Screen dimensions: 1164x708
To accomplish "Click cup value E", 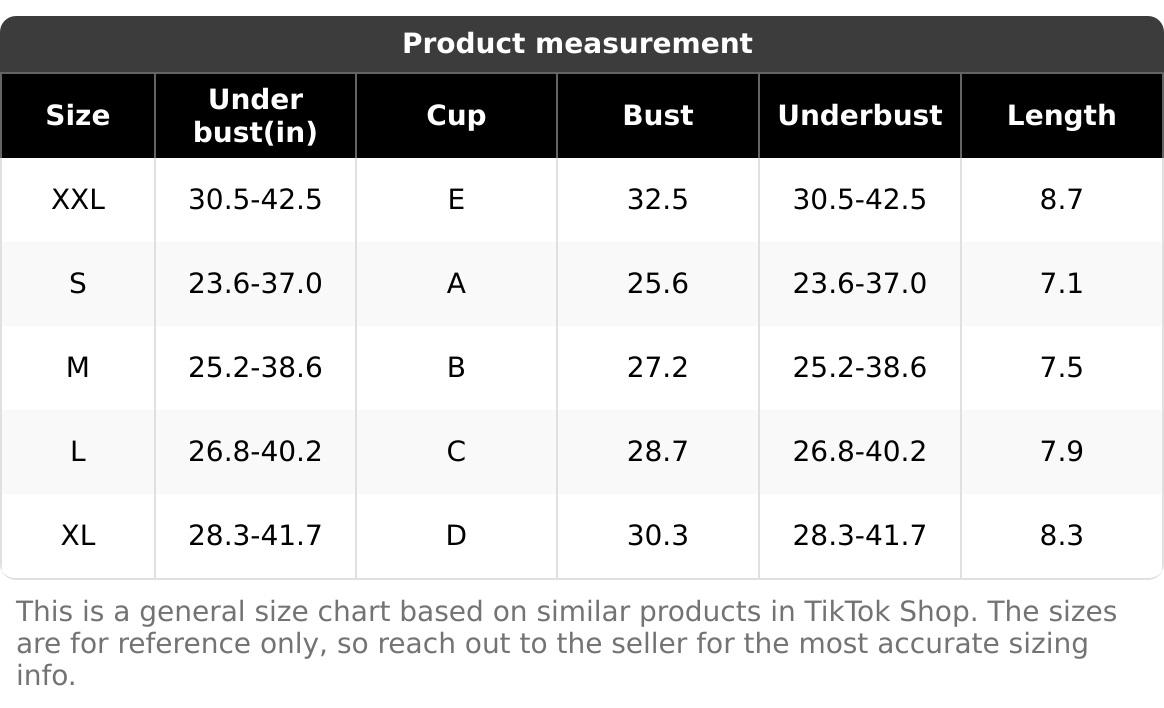I will point(456,200).
